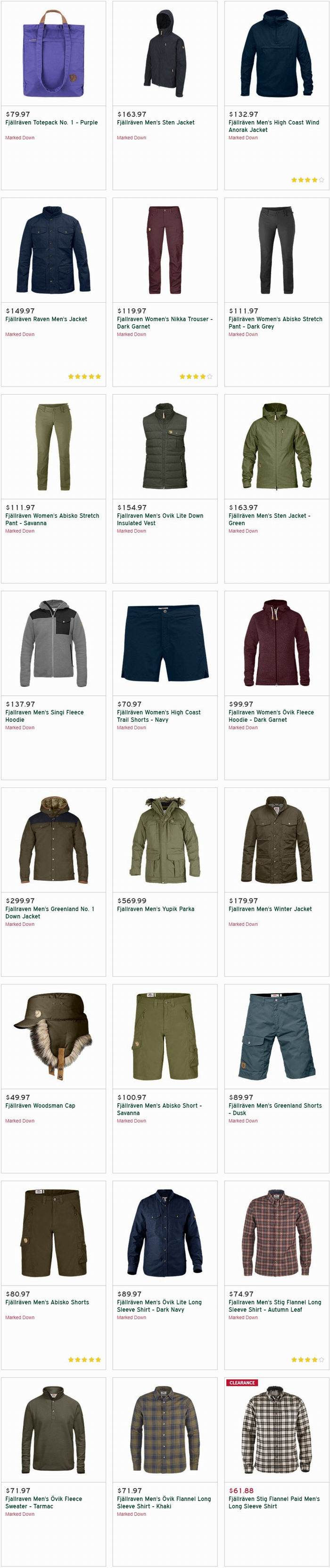Image resolution: width=330 pixels, height=1568 pixels.
Task: Open High Coast Trail Shorts Navy image
Action: click(165, 643)
